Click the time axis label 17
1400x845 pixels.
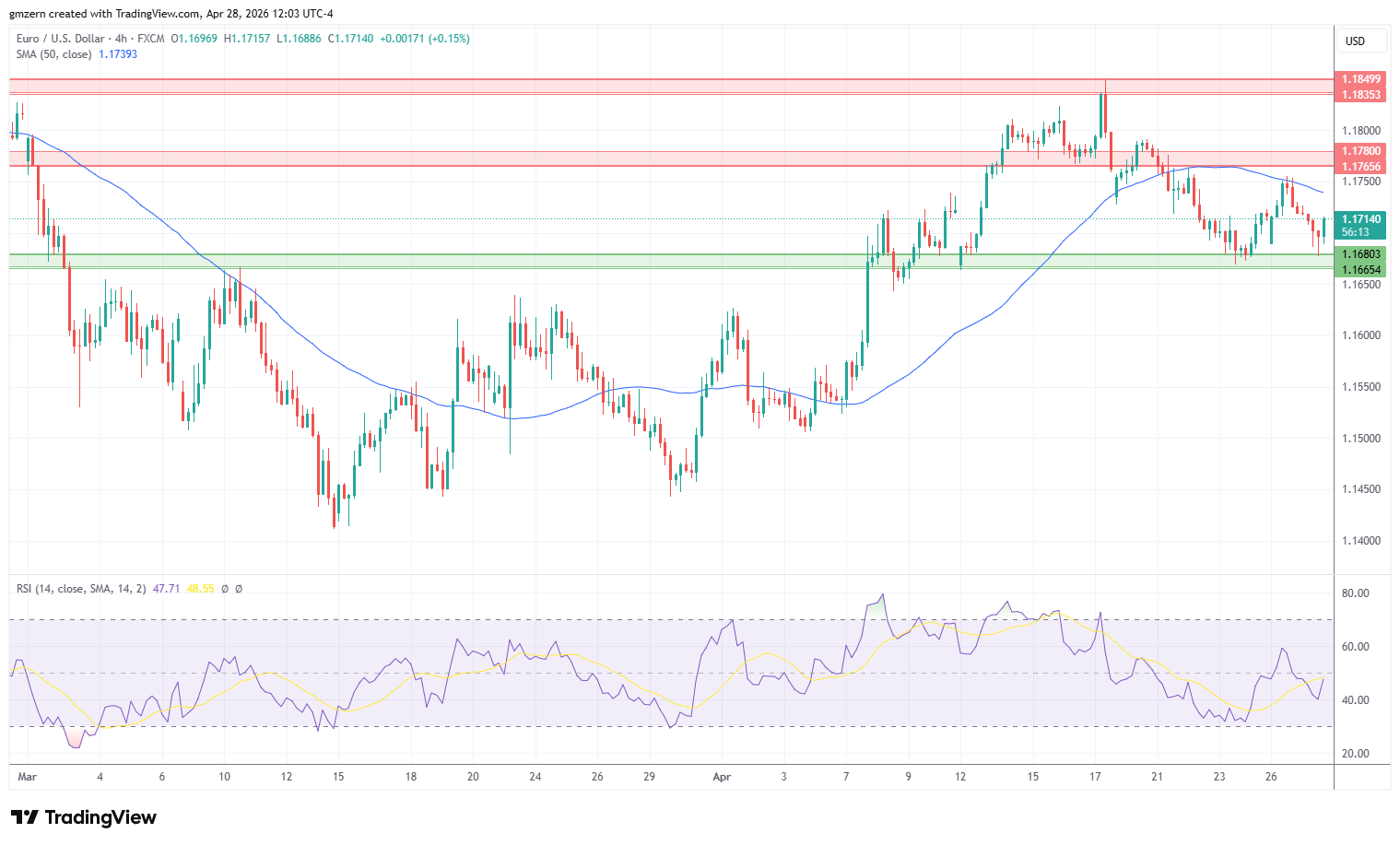point(1095,777)
